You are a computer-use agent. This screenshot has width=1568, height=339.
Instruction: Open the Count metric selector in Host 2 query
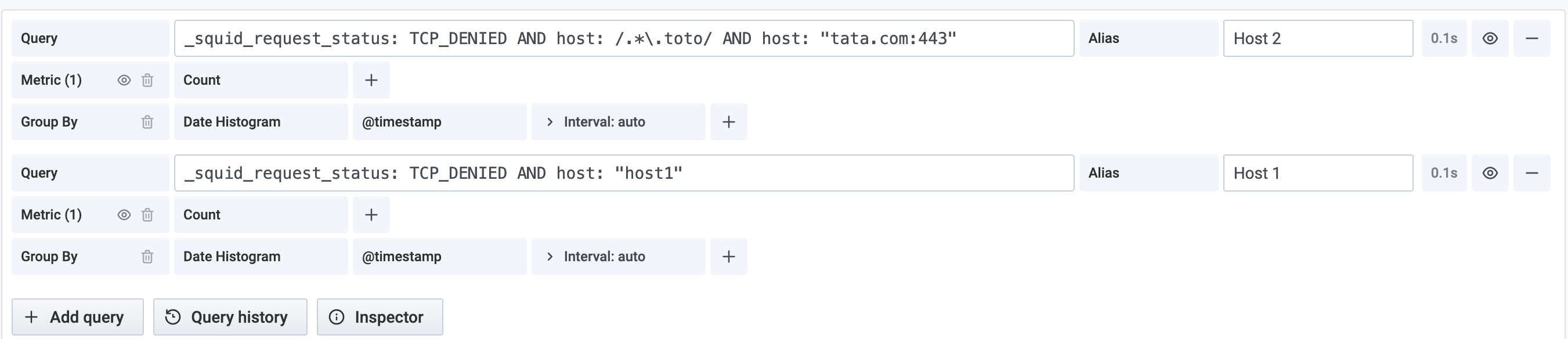tap(261, 80)
